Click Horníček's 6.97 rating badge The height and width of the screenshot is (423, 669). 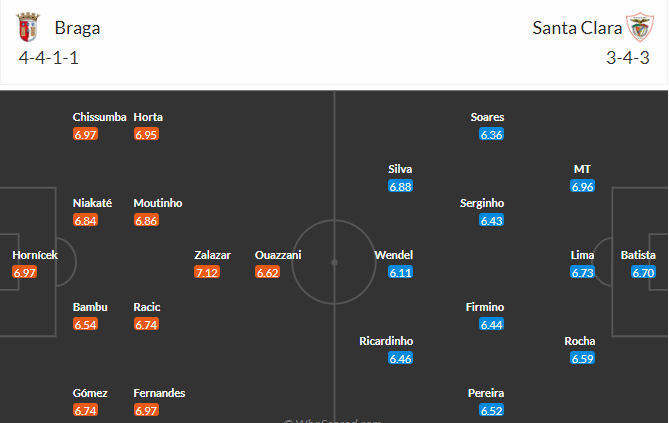click(25, 272)
